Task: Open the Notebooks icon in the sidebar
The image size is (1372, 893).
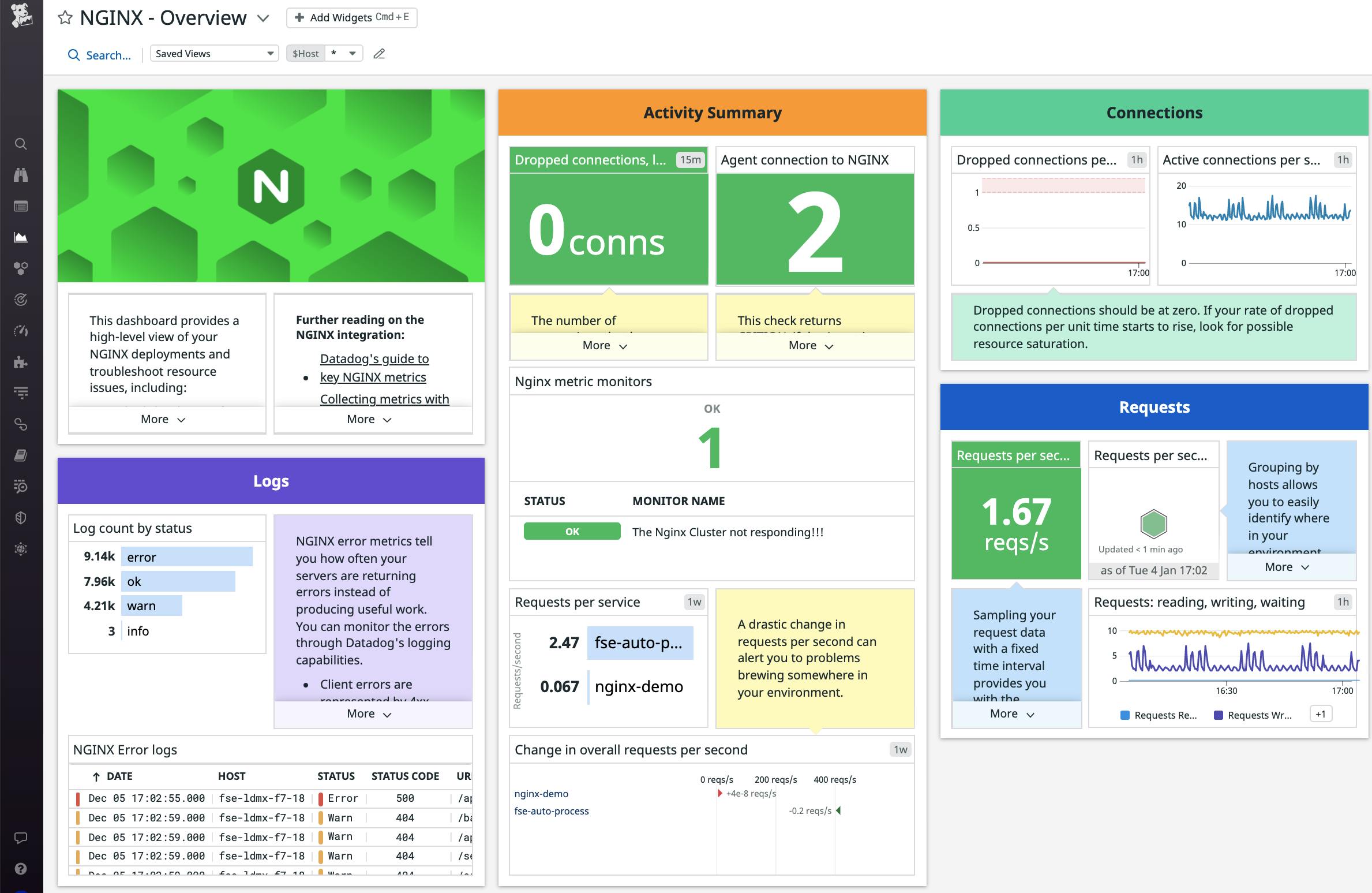Action: [21, 456]
